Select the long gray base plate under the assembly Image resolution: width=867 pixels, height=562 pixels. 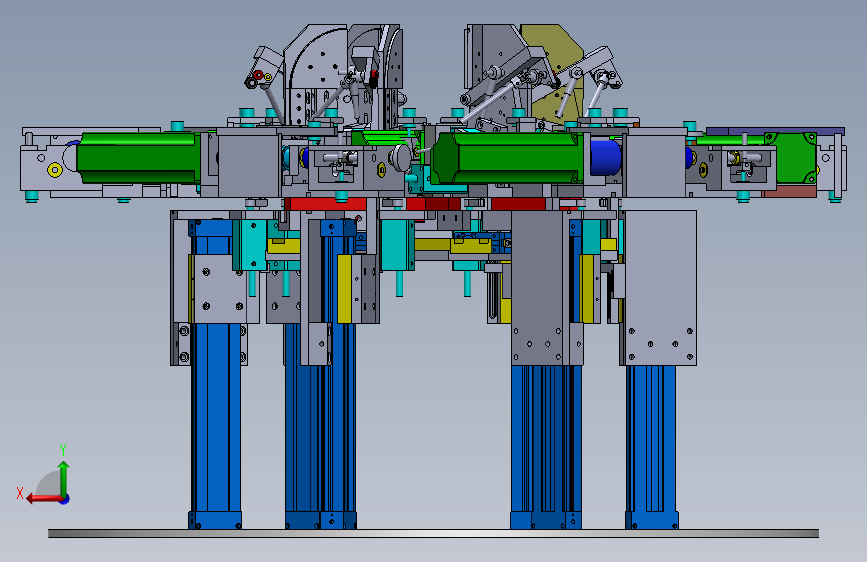434,533
